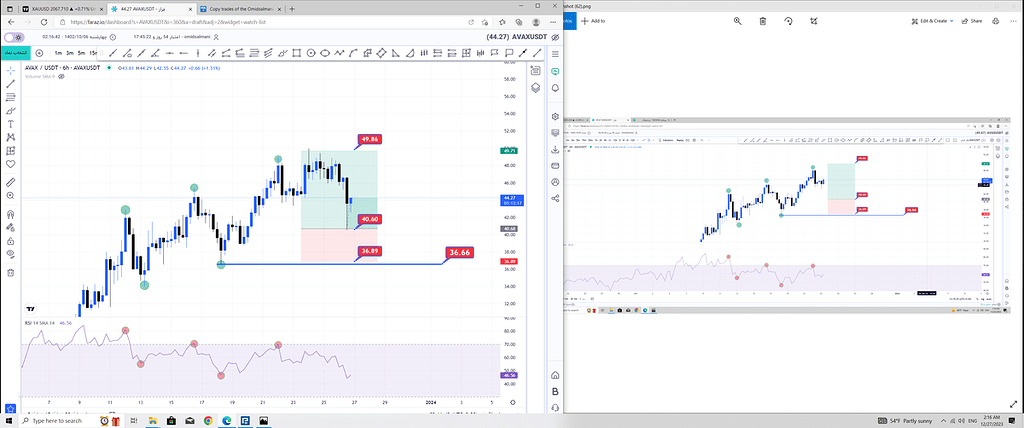The width and height of the screenshot is (1024, 428).
Task: Select the brush drawing tool in the left sidebar
Action: click(x=10, y=110)
